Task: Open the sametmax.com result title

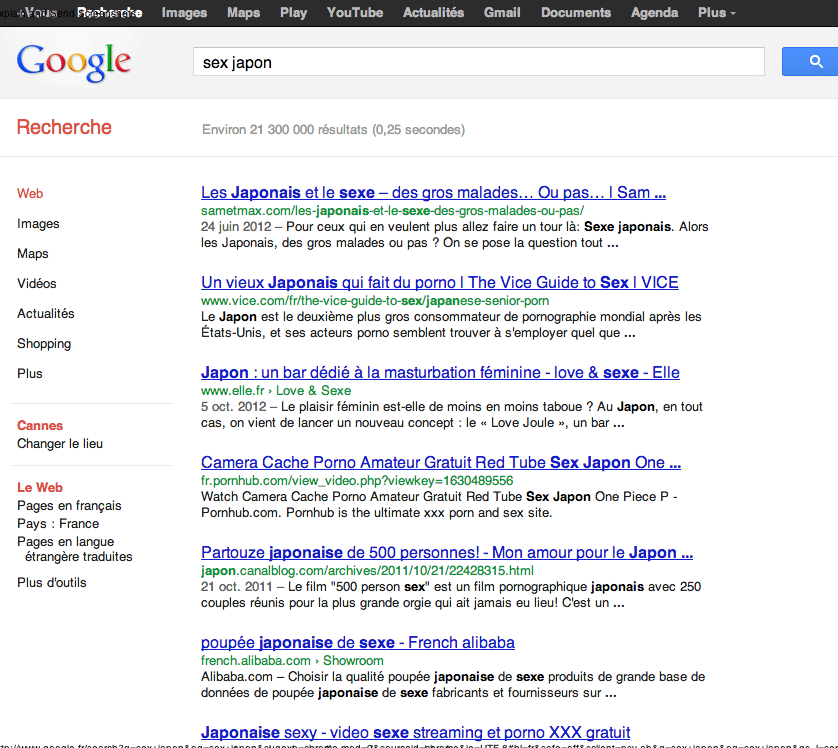Action: pyautogui.click(x=433, y=192)
